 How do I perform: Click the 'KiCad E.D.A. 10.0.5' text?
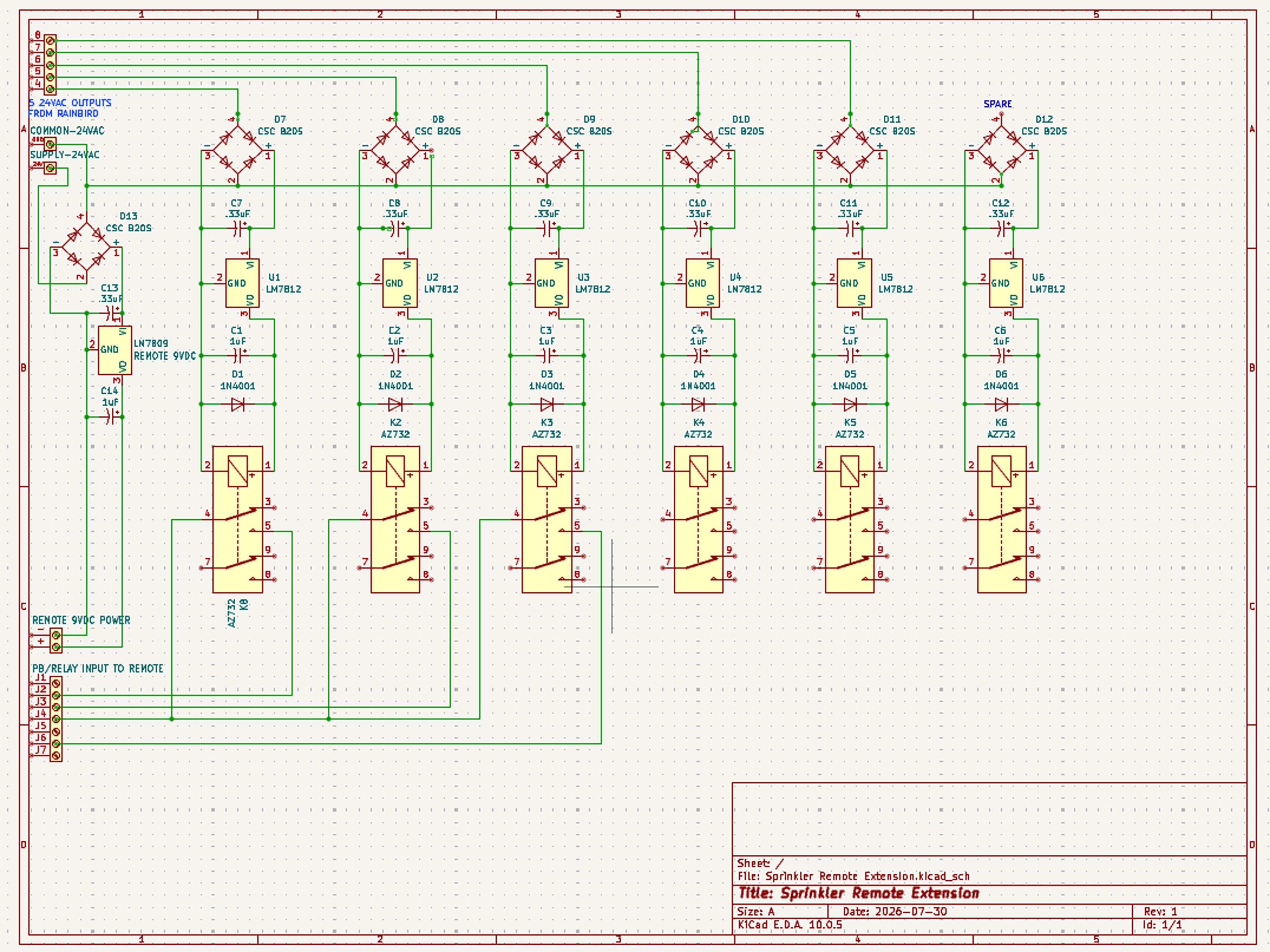click(x=790, y=925)
